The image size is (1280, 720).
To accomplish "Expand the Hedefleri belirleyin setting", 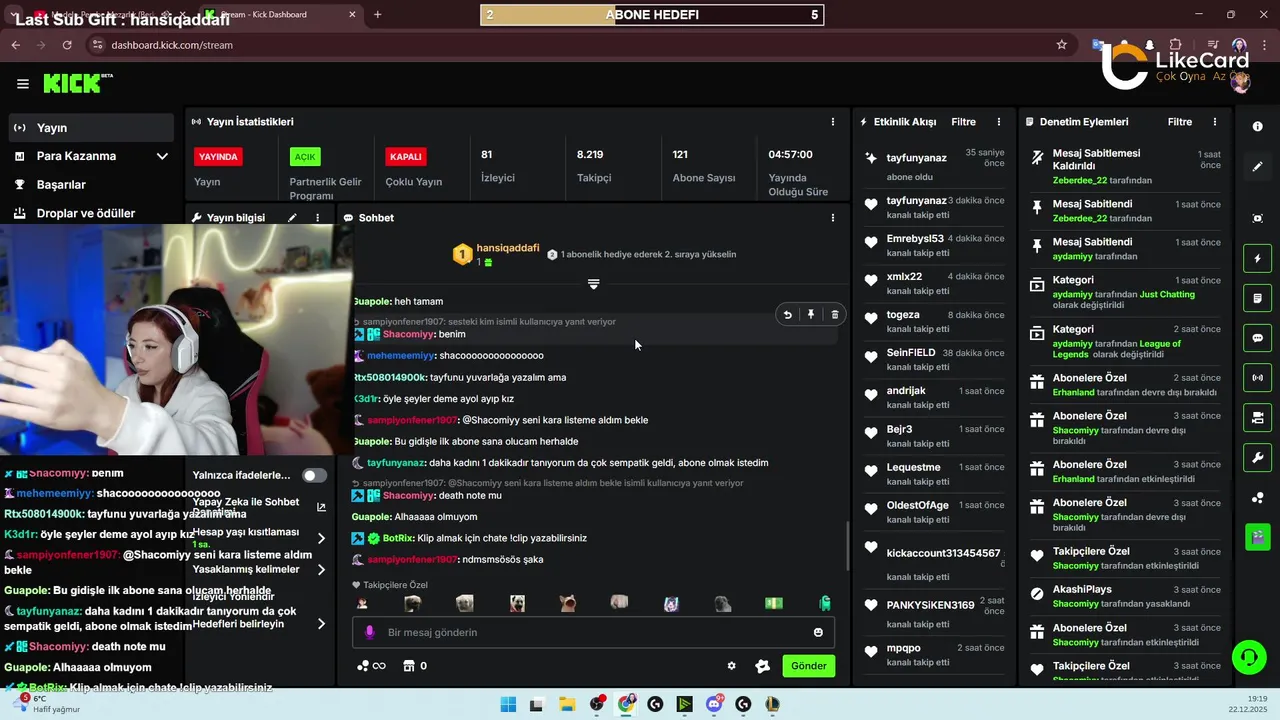I will pos(321,623).
